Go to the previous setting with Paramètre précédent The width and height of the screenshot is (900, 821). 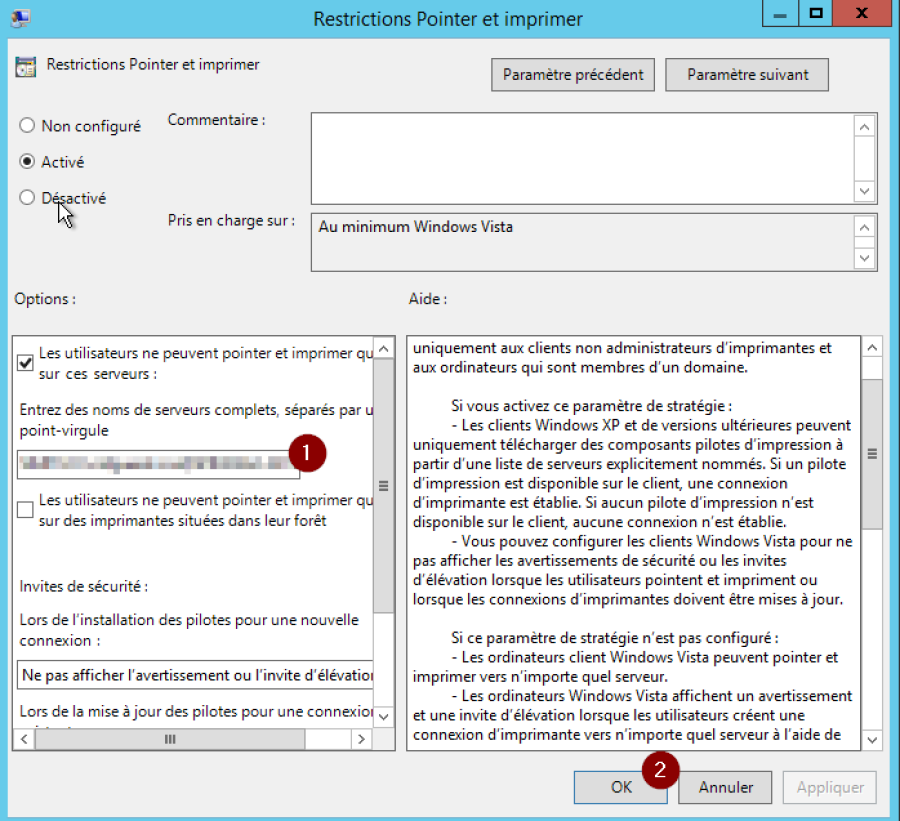coord(573,75)
